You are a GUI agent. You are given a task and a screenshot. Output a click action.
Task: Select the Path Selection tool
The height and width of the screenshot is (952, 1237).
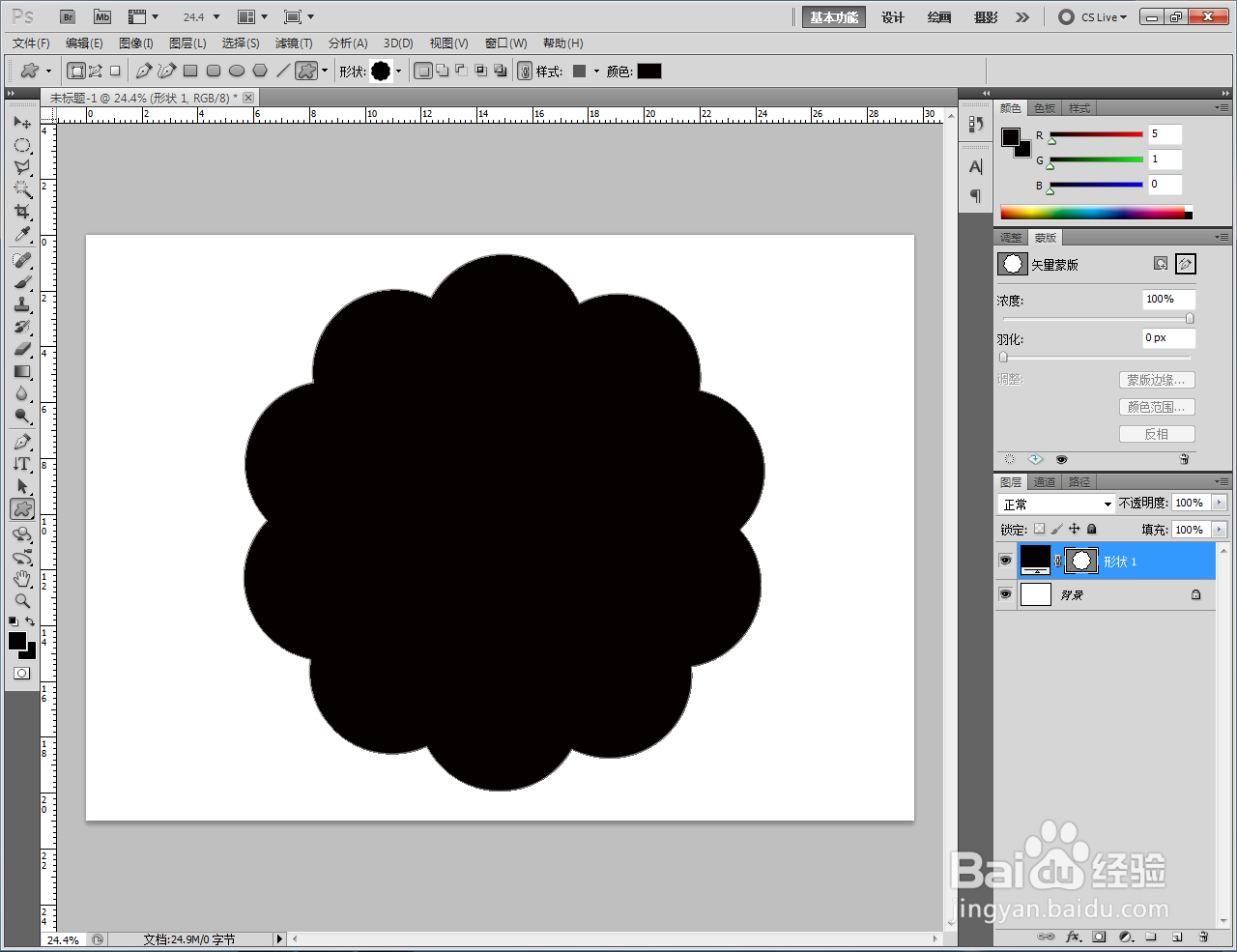point(22,486)
